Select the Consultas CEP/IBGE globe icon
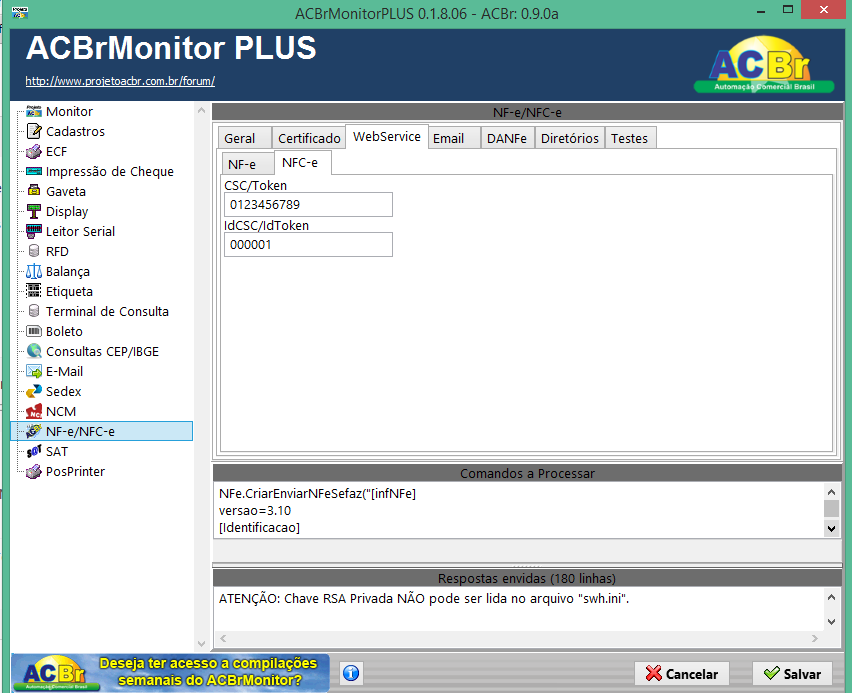852x693 pixels. pyautogui.click(x=34, y=352)
